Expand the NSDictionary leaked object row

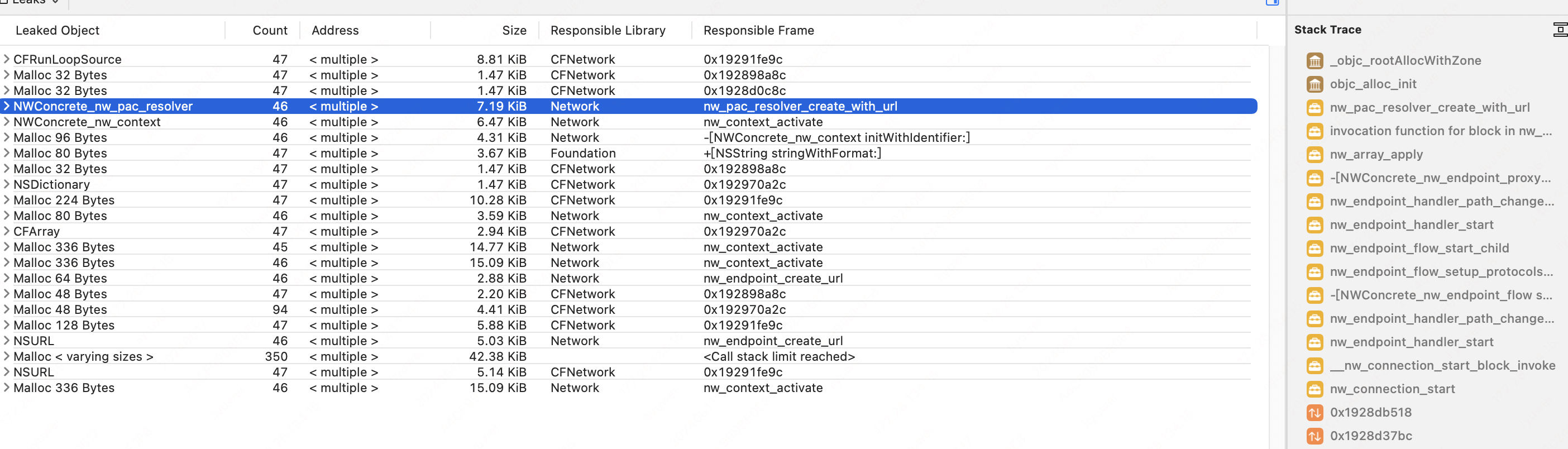click(x=7, y=184)
